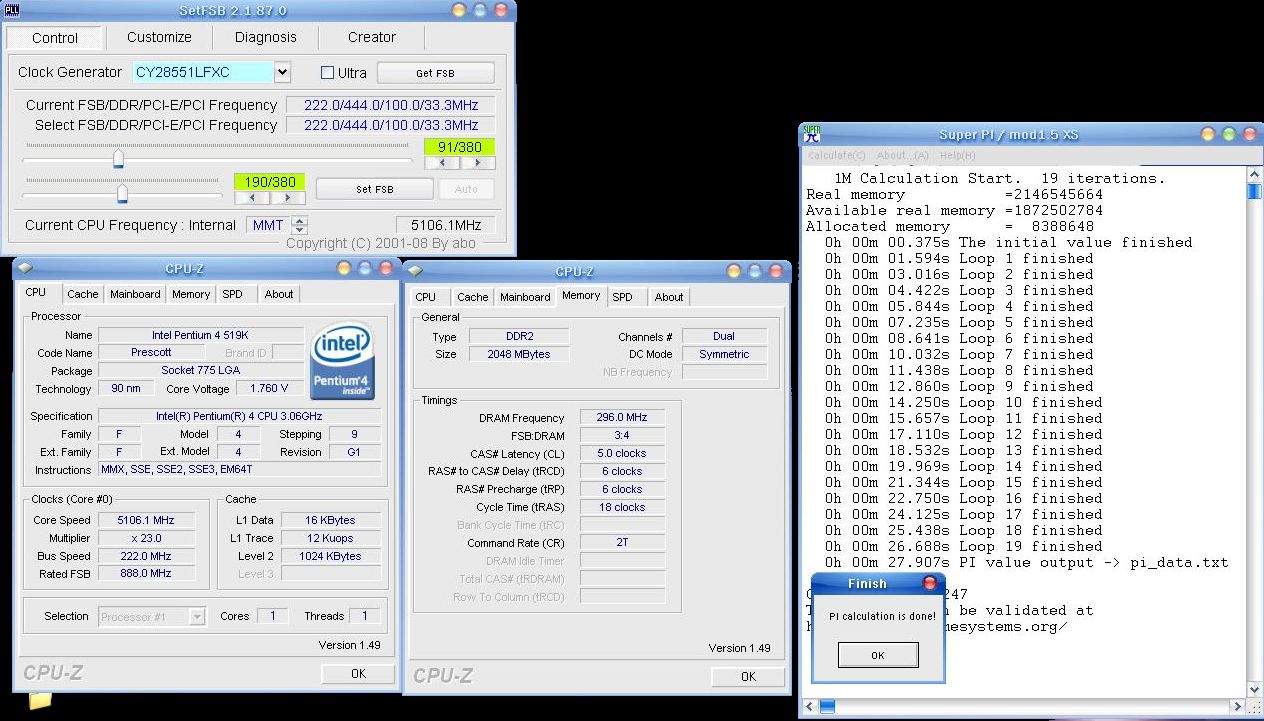Select the CY28551LFXC clock generator field
This screenshot has height=721, width=1264.
coord(203,72)
